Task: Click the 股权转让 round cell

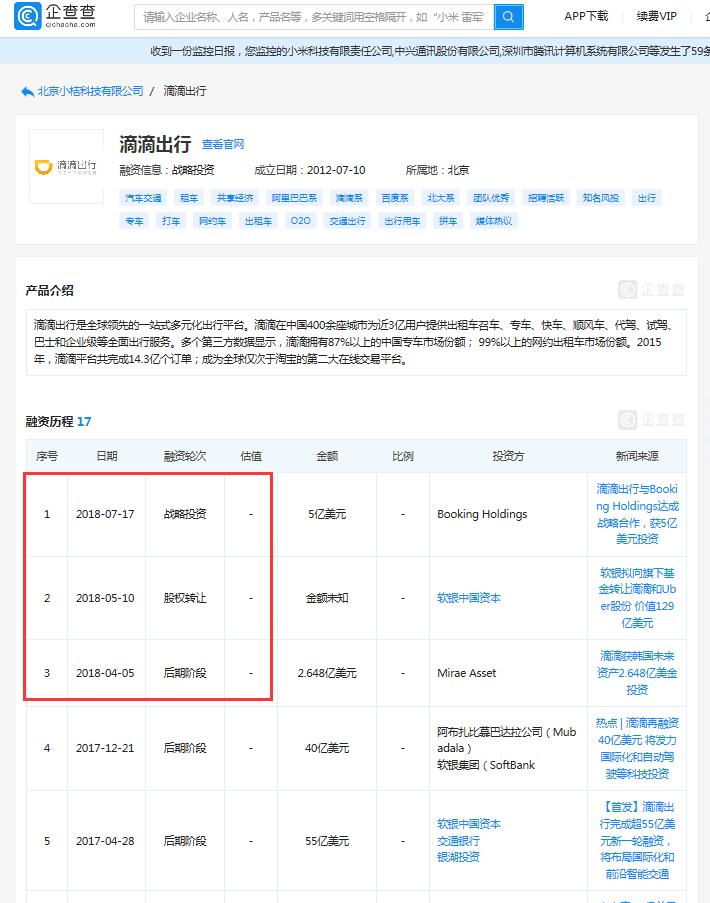Action: tap(185, 598)
